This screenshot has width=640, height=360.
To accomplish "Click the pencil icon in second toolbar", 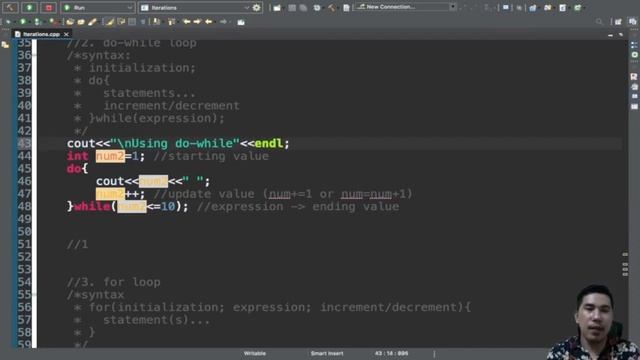I will tap(92, 22).
